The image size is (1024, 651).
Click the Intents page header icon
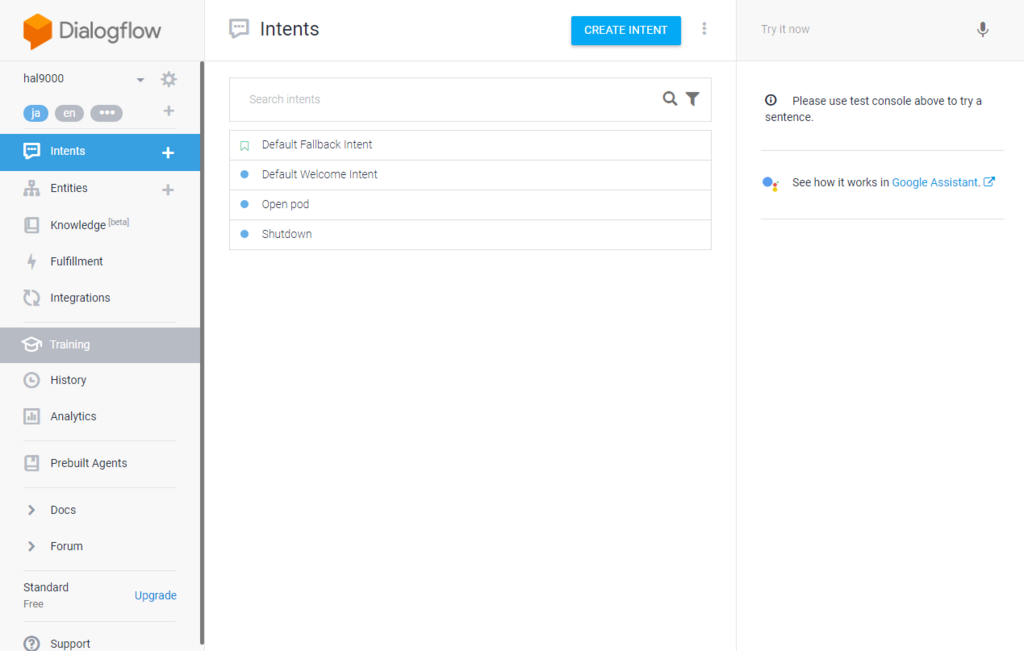click(x=239, y=29)
